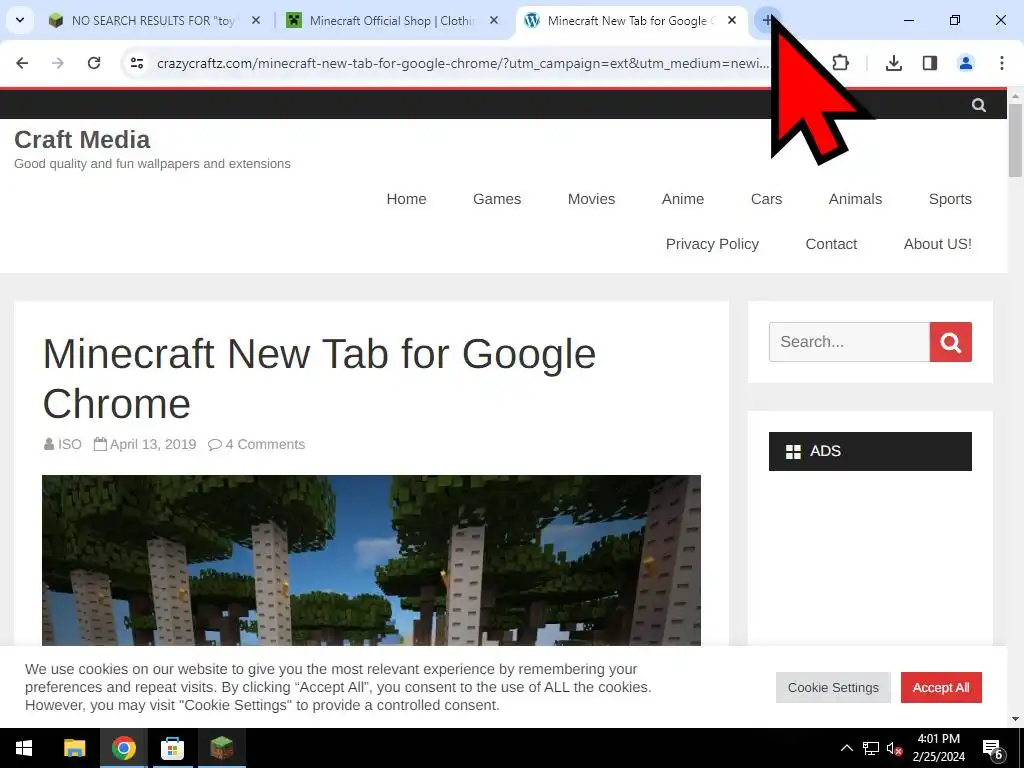The width and height of the screenshot is (1024, 768).
Task: Open the Anime menu item
Action: point(682,199)
